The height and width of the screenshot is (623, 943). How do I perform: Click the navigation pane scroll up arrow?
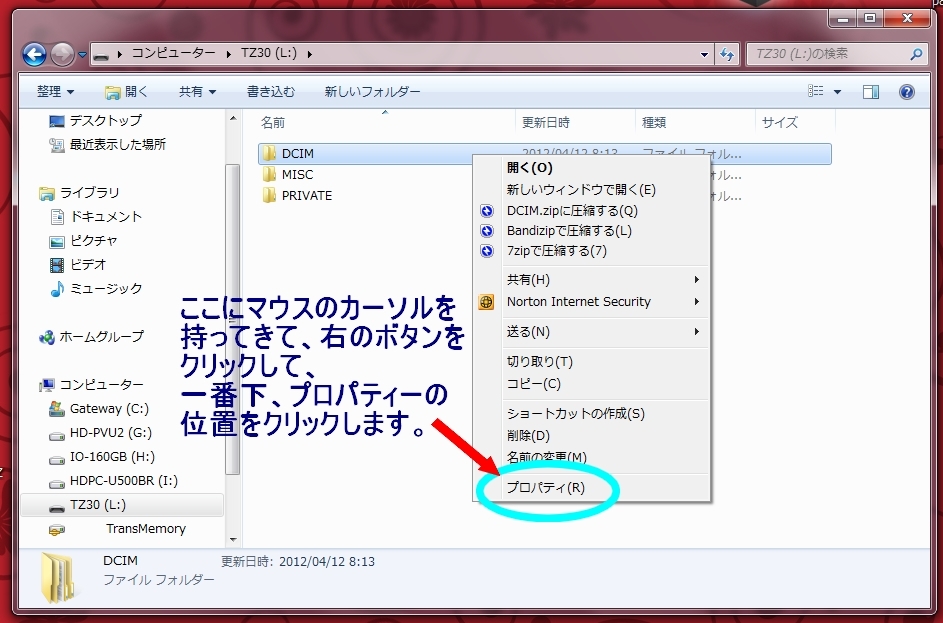(x=233, y=119)
